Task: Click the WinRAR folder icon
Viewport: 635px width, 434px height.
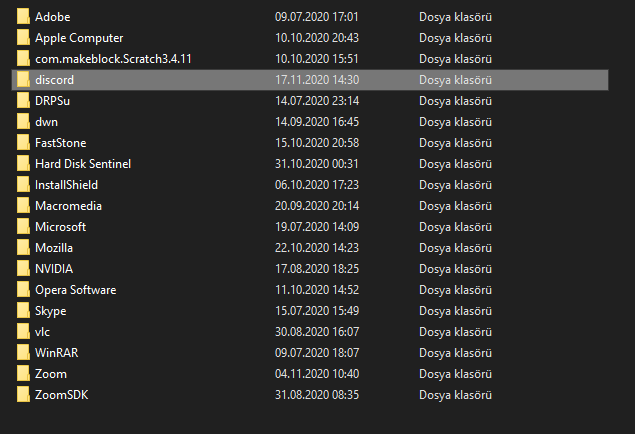Action: (23, 353)
